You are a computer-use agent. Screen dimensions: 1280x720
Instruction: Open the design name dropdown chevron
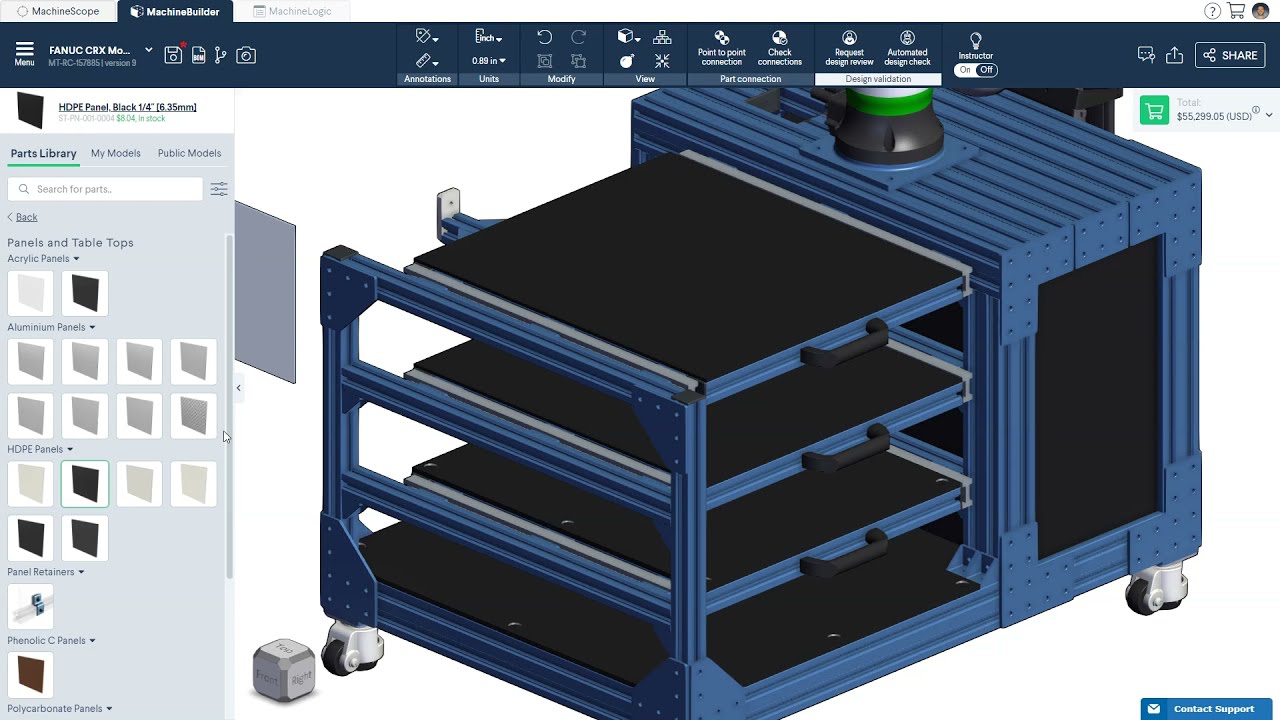(148, 49)
